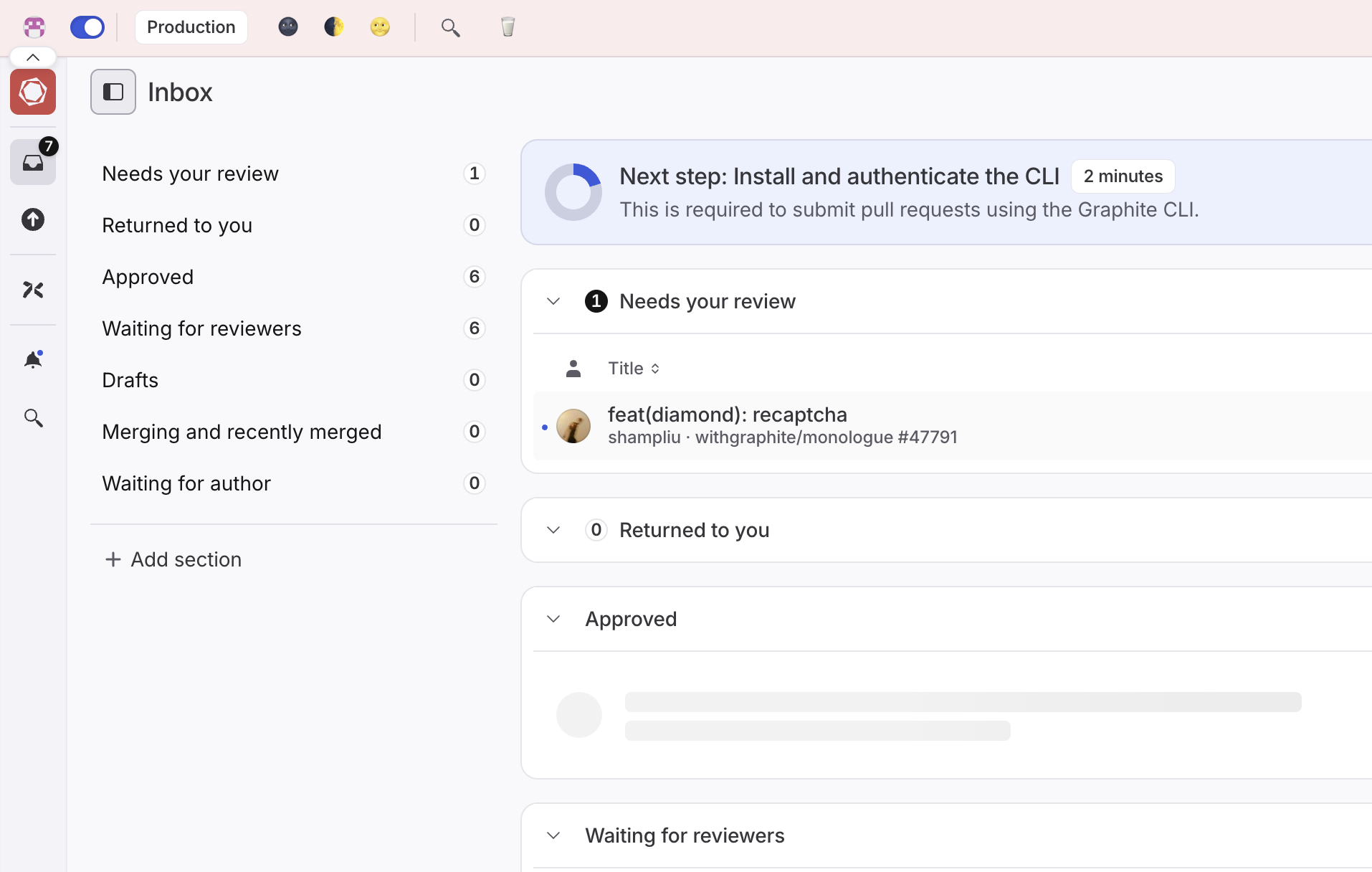Open the Inbox icon in the sidebar

click(x=33, y=162)
